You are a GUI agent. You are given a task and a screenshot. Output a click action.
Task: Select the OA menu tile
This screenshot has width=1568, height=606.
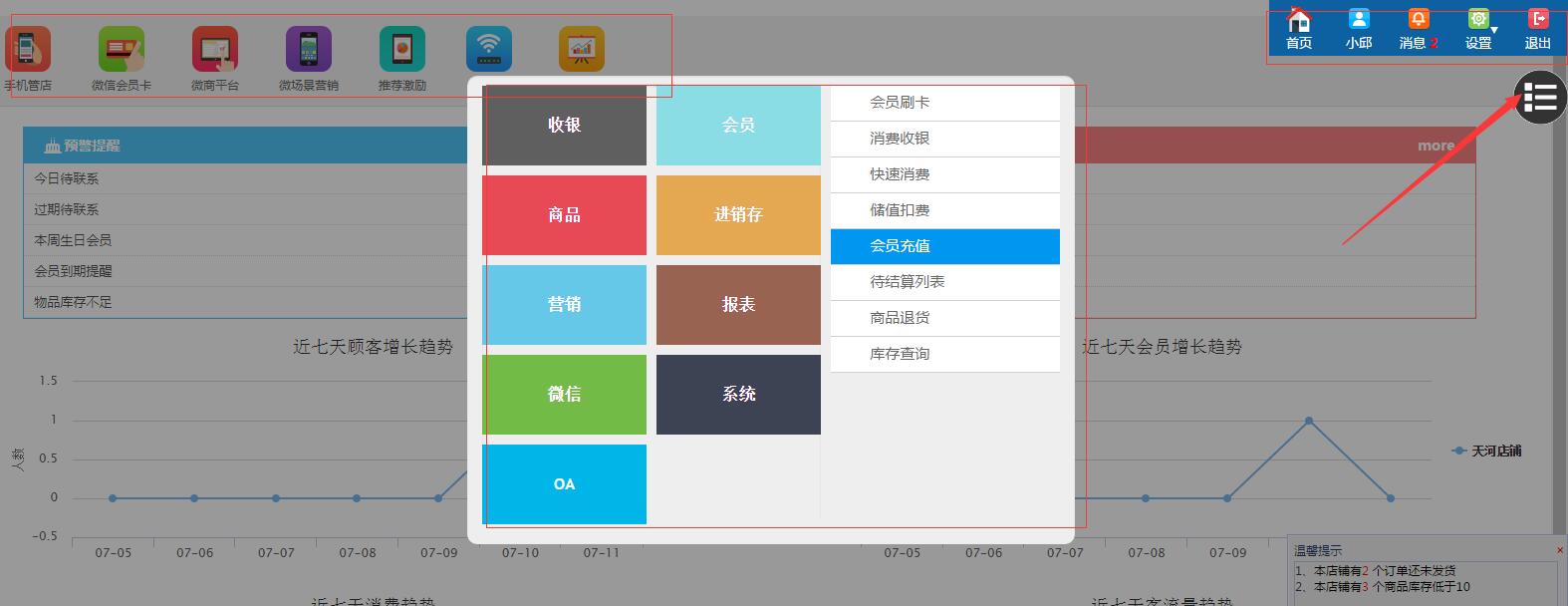pyautogui.click(x=564, y=484)
